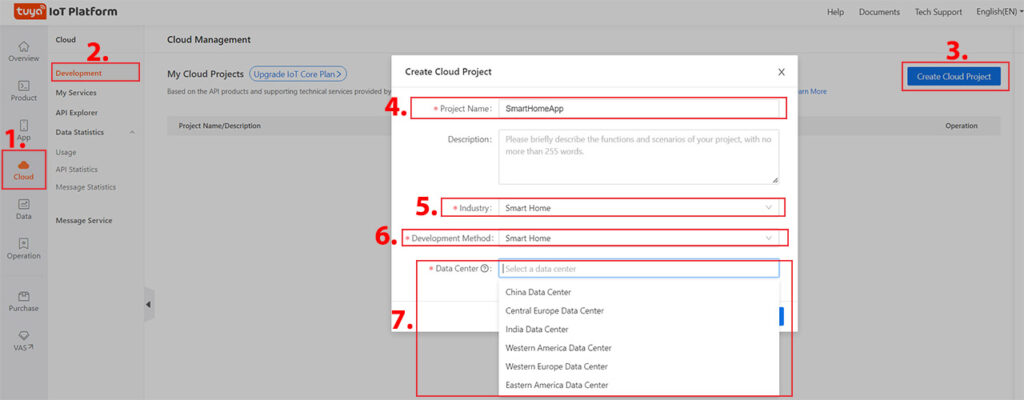Click the Project Name input field
The image size is (1024, 400).
click(640, 108)
